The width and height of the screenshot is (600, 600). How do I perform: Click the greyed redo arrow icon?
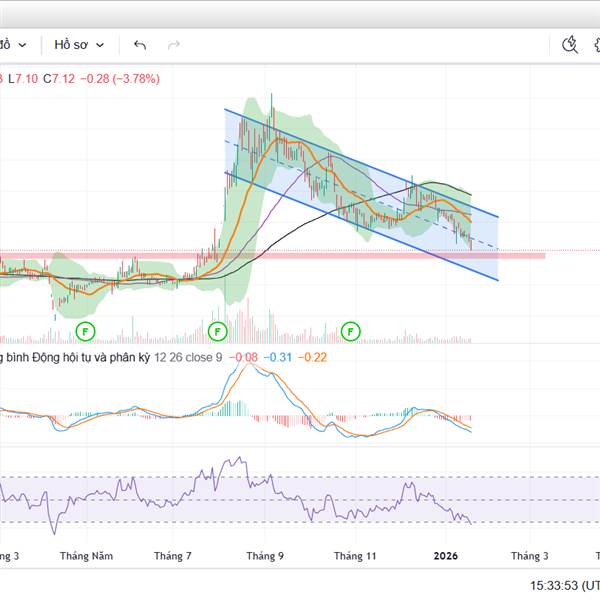pyautogui.click(x=174, y=45)
